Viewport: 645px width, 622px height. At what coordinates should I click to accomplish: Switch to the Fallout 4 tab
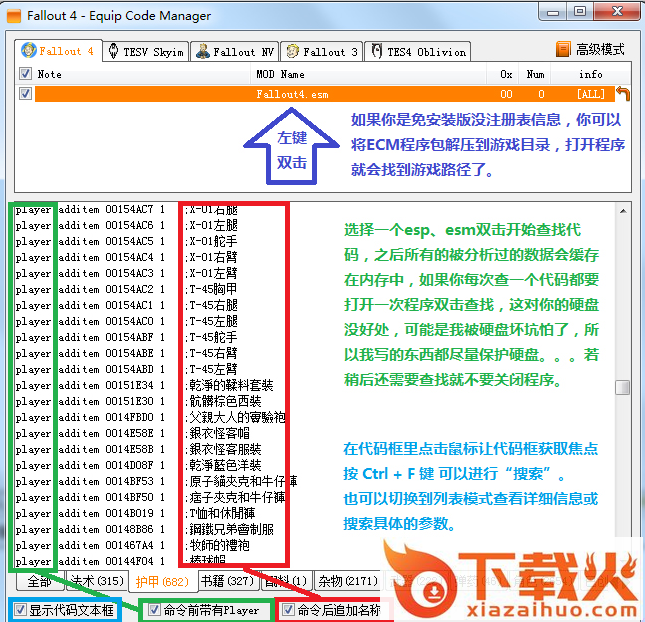(58, 51)
